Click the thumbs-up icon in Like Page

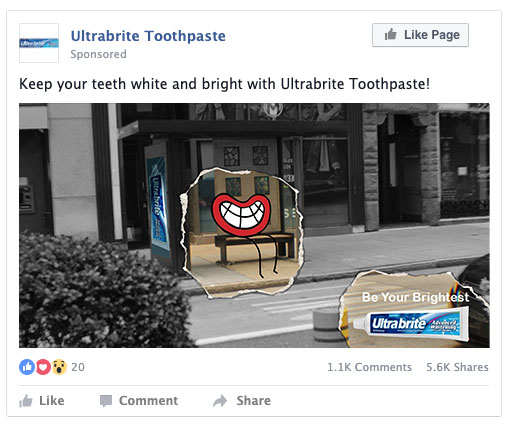[390, 35]
